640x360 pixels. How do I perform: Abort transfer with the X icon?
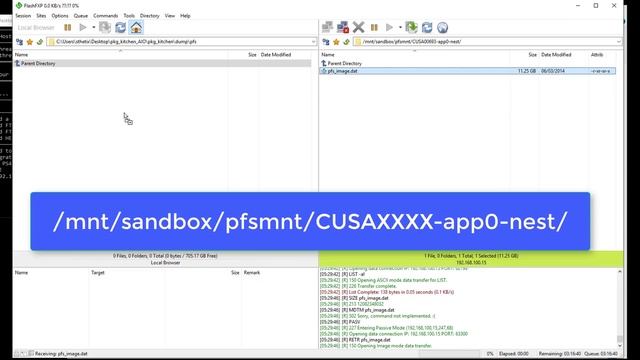click(358, 27)
